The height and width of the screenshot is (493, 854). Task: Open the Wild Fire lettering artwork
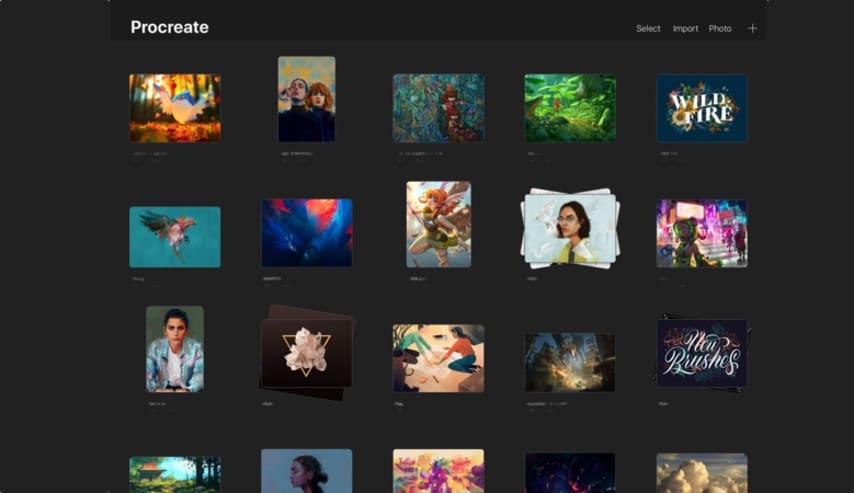click(701, 108)
